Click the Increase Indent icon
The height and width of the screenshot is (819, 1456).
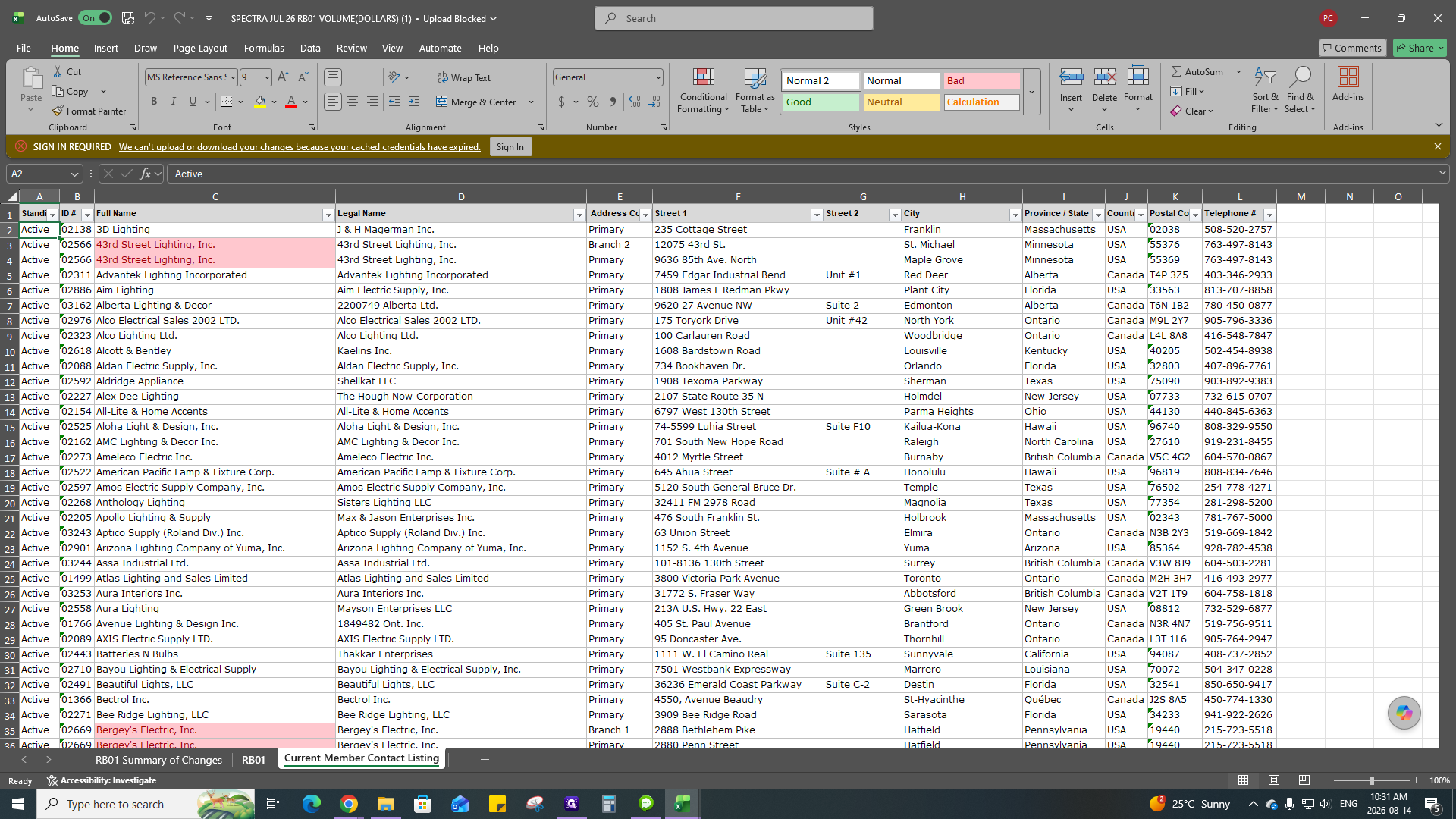414,102
